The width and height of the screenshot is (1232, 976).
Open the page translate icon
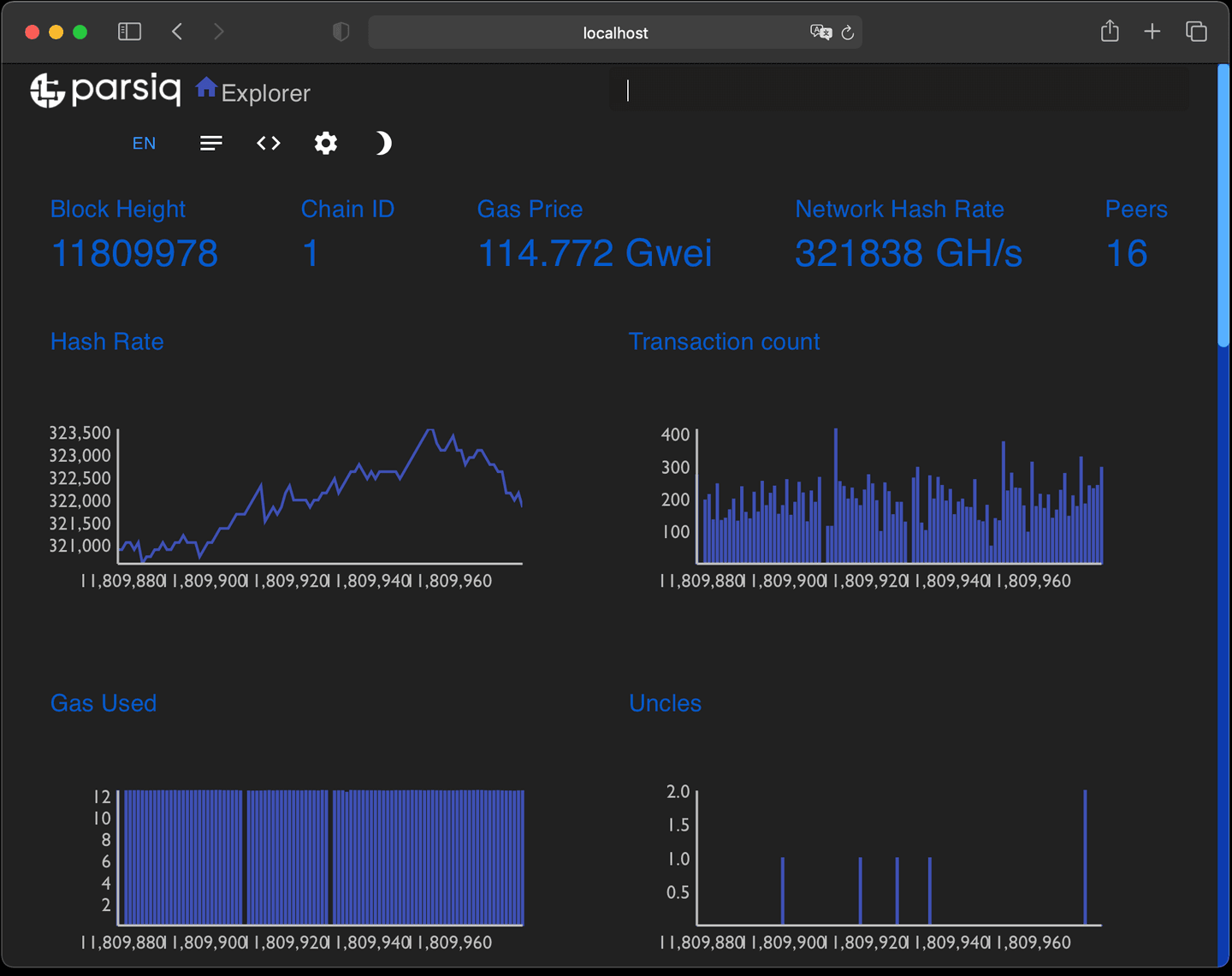tap(820, 33)
